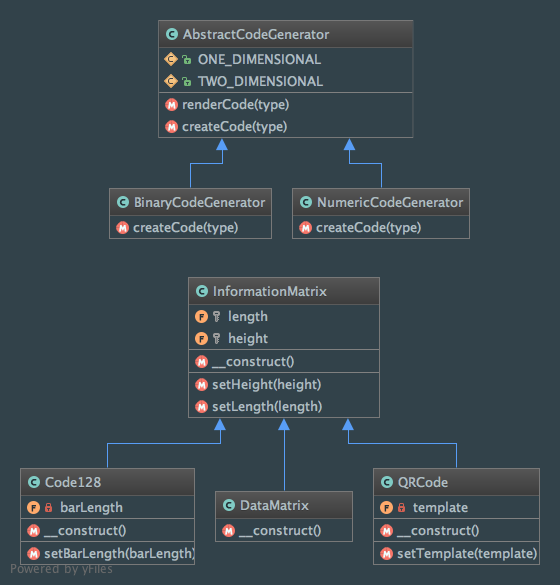Viewport: 560px width, 585px height.
Task: Click the class icon beside AbstractCodeGenerator
Action: click(172, 34)
